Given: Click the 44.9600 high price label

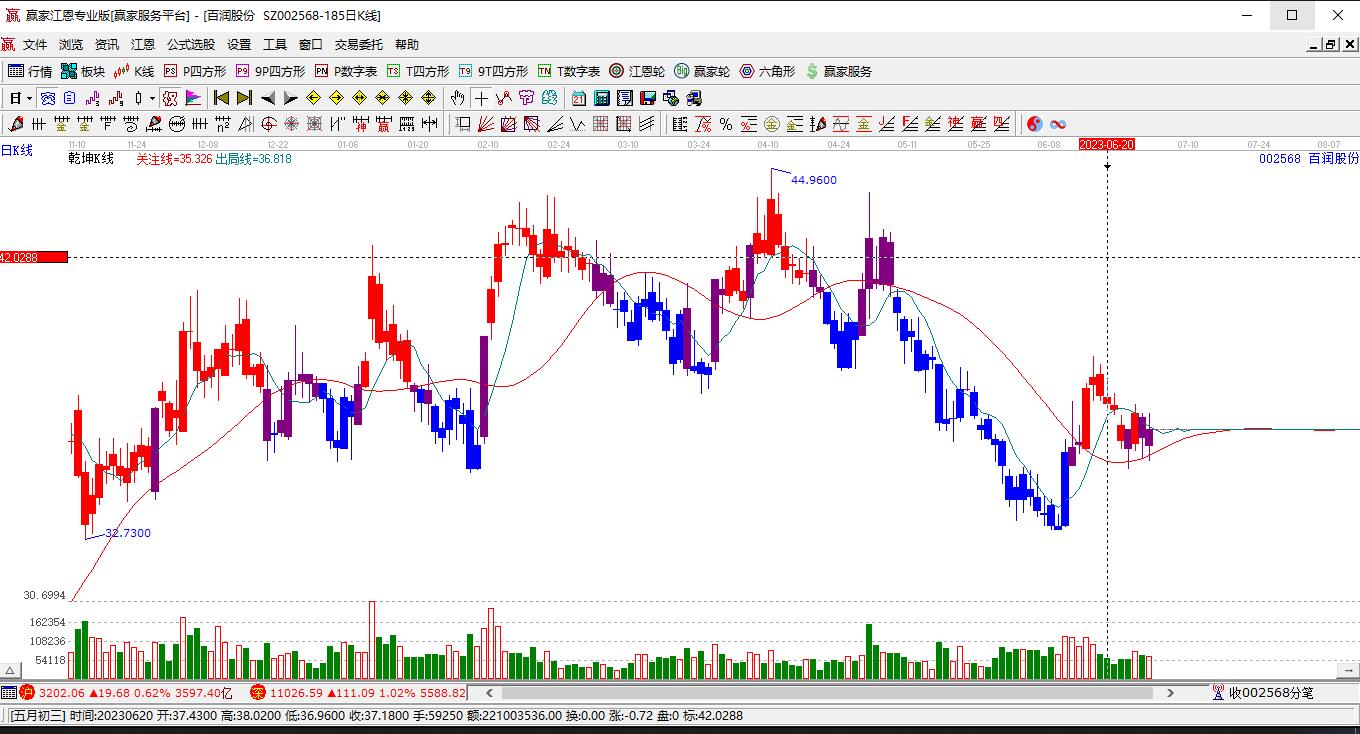Looking at the screenshot, I should pyautogui.click(x=814, y=180).
